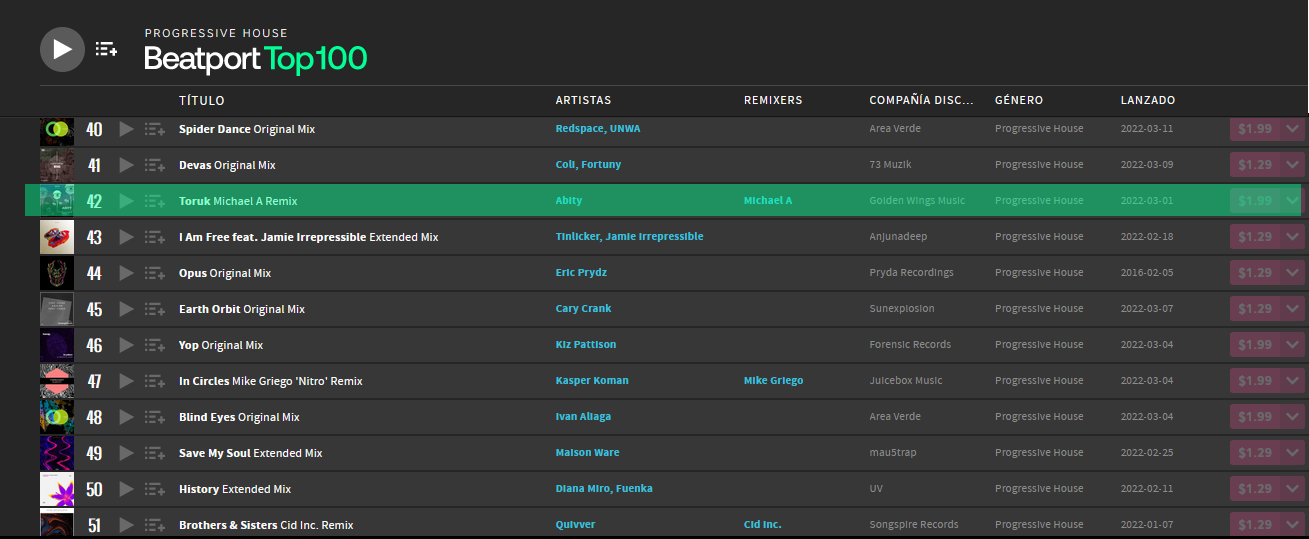1309x539 pixels.
Task: Add Opus to queue
Action: (155, 273)
